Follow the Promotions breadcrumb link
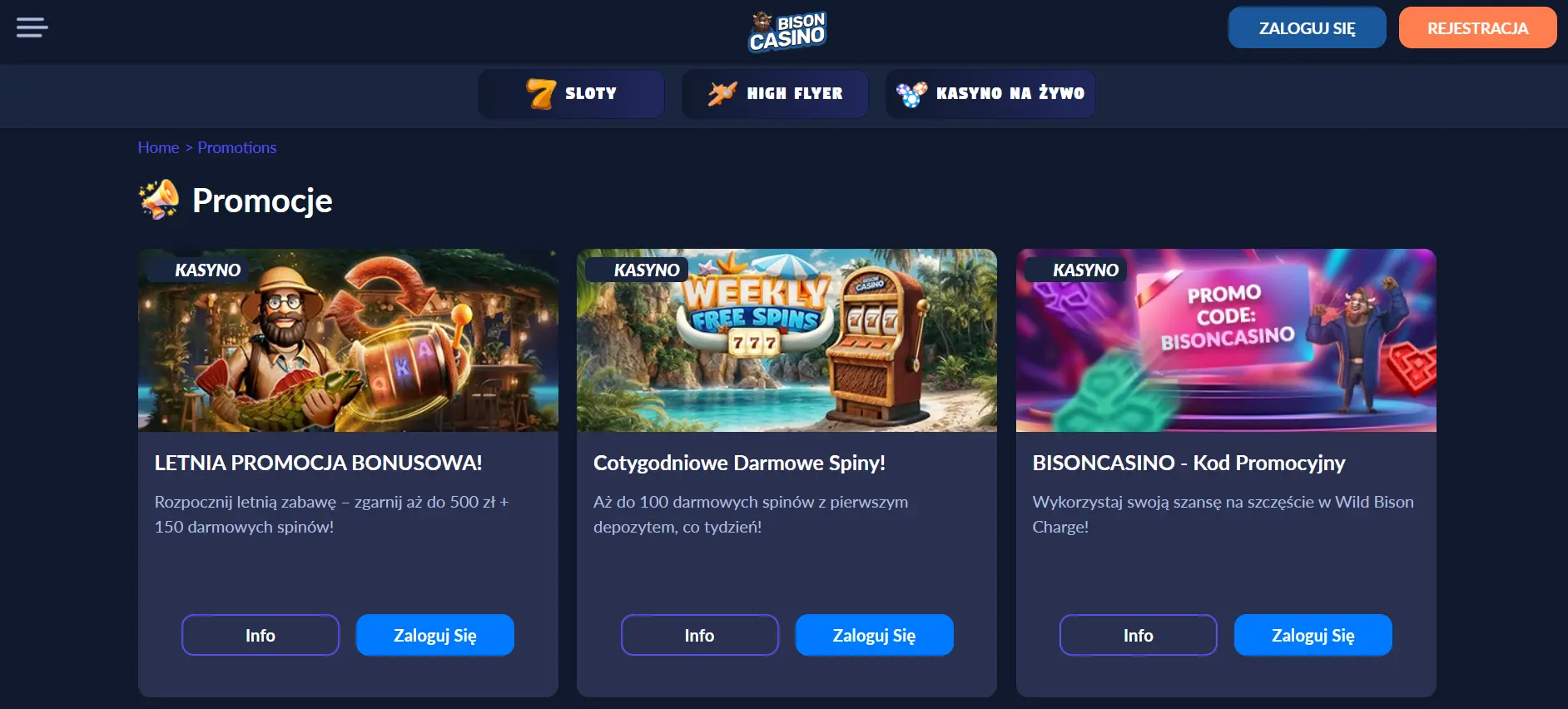Viewport: 1568px width, 709px height. tap(237, 147)
